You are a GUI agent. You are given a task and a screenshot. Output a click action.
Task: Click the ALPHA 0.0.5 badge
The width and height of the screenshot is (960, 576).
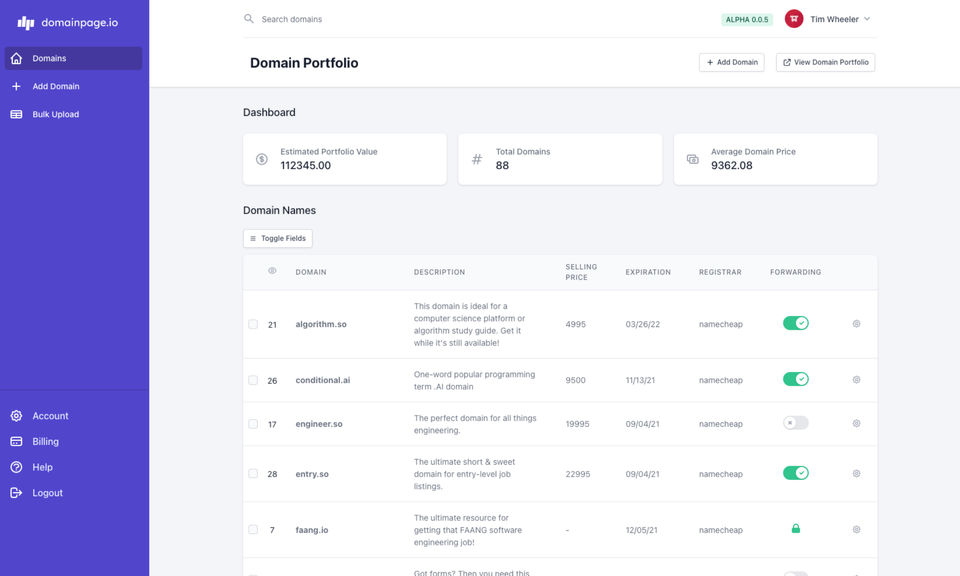(x=747, y=20)
